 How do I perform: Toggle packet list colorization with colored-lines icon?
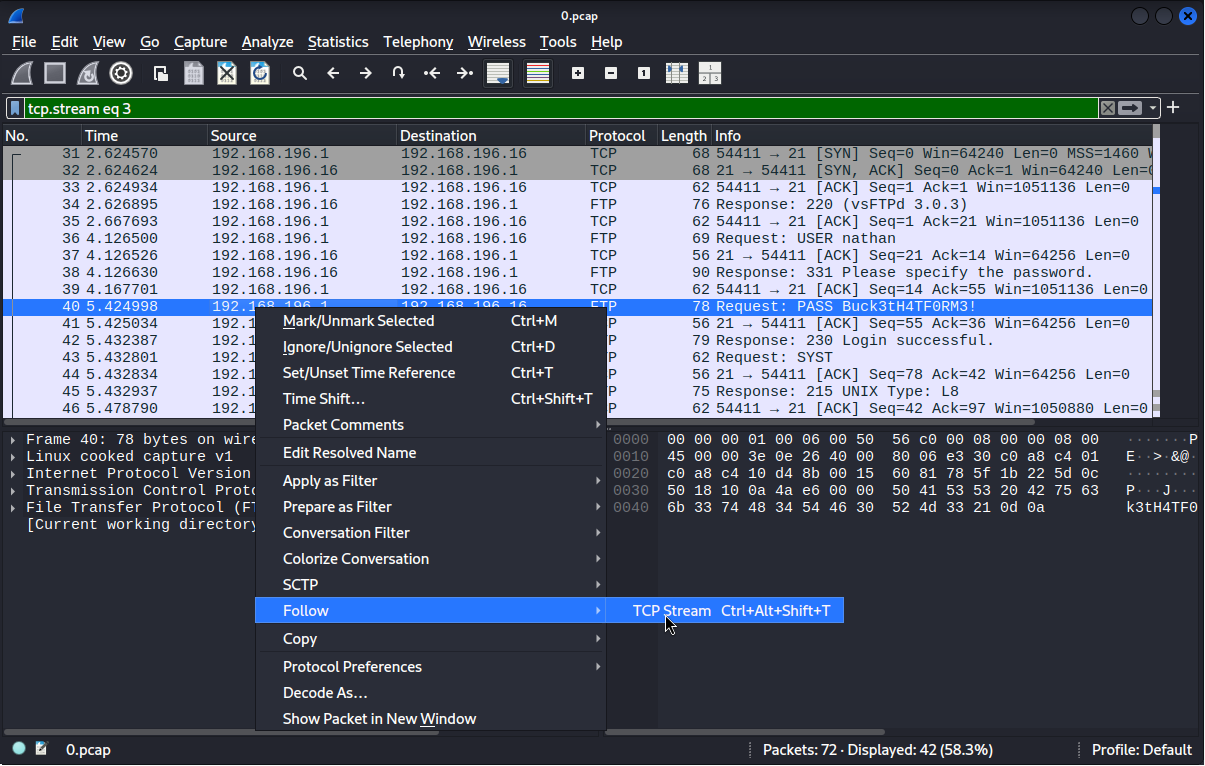coord(538,73)
